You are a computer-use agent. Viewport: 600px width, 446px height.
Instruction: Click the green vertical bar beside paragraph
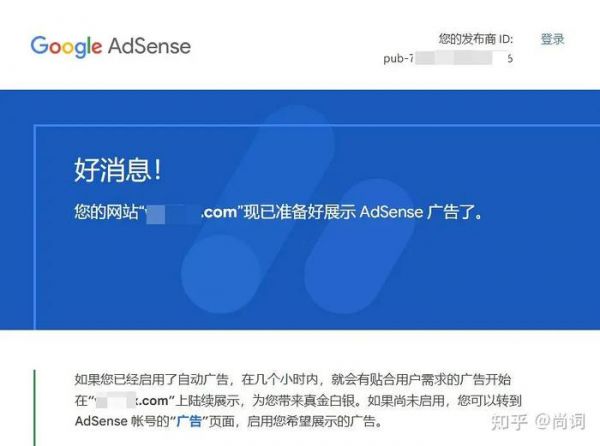pyautogui.click(x=35, y=407)
